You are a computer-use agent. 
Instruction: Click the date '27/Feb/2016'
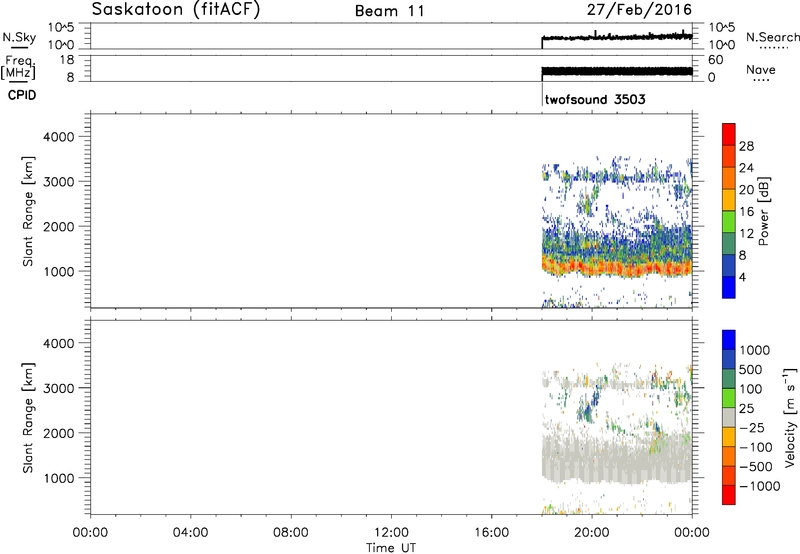pyautogui.click(x=639, y=10)
